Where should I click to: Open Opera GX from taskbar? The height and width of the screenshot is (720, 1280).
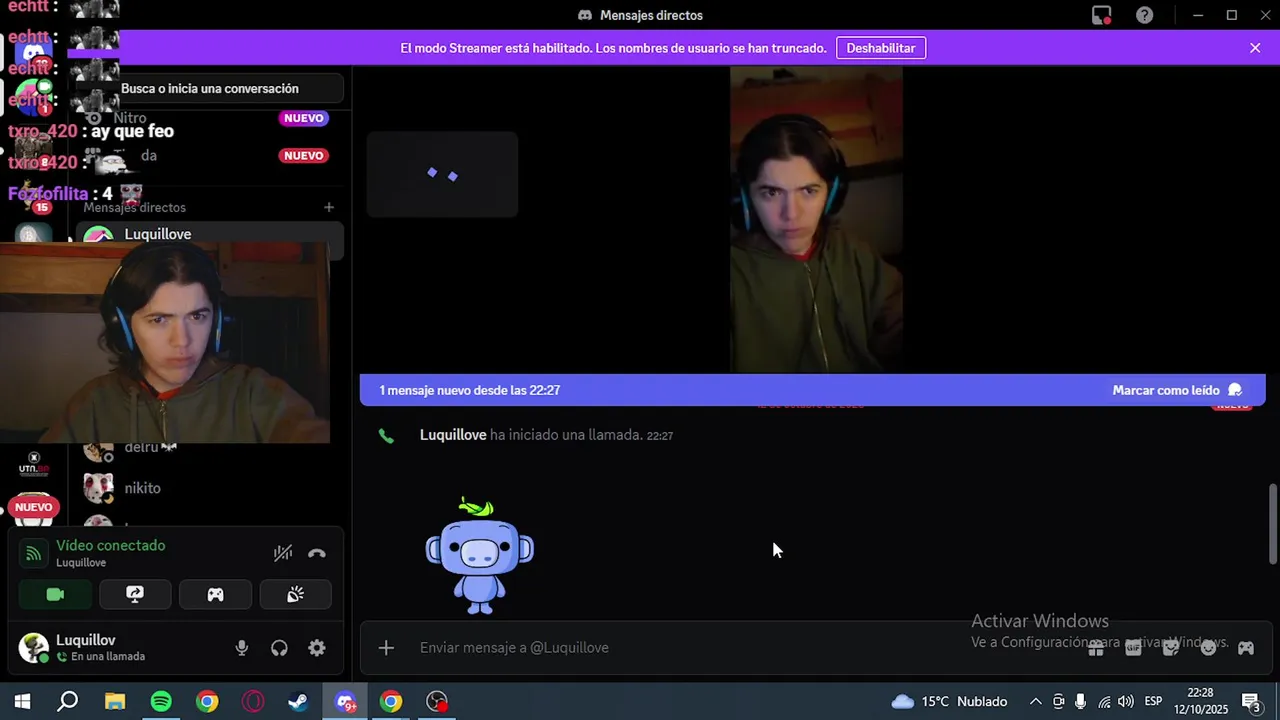click(253, 702)
